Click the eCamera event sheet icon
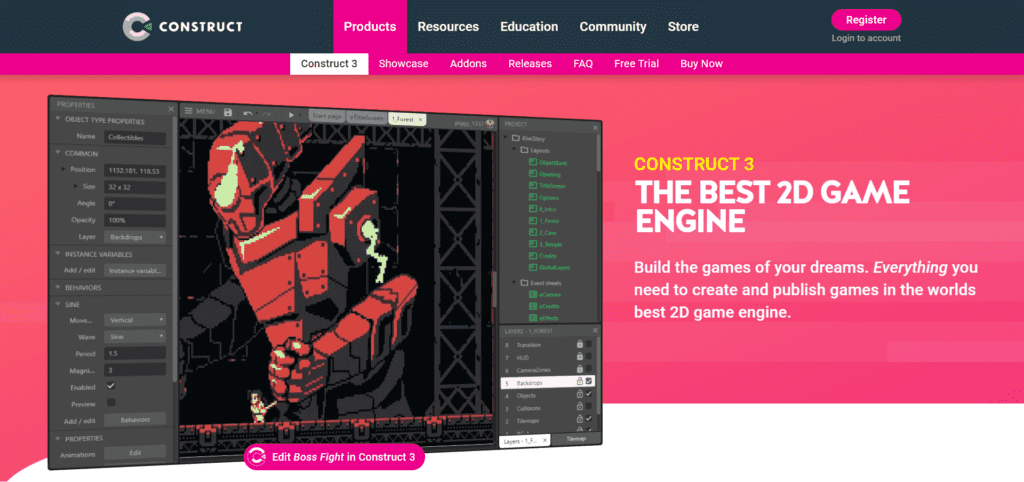 [x=532, y=295]
